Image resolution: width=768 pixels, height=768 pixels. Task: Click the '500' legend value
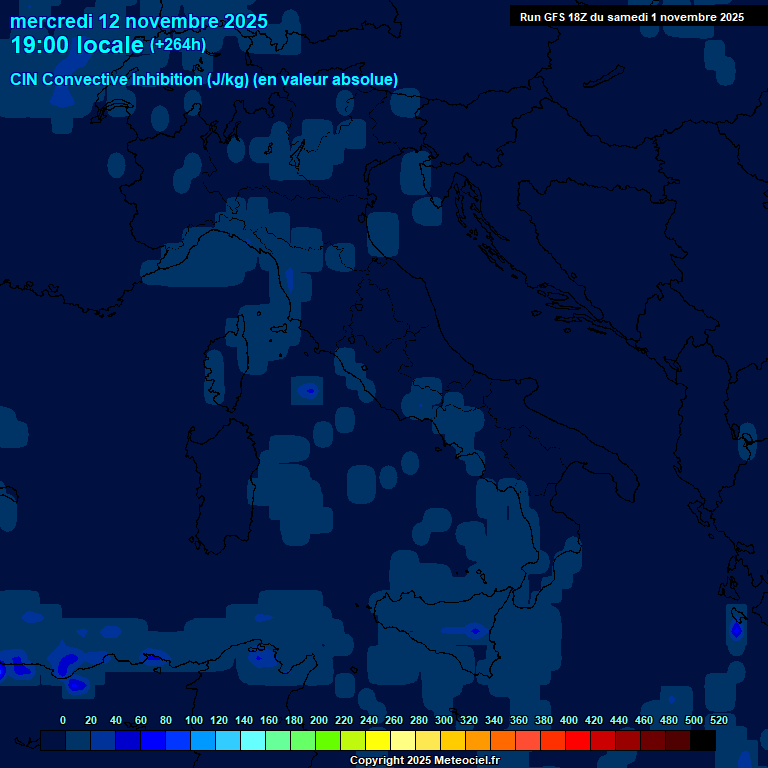(x=694, y=720)
